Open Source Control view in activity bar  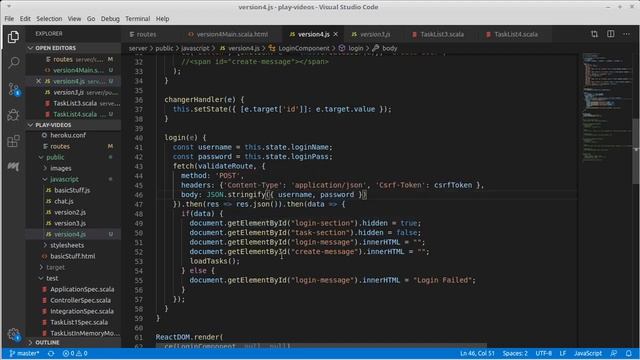click(13, 89)
